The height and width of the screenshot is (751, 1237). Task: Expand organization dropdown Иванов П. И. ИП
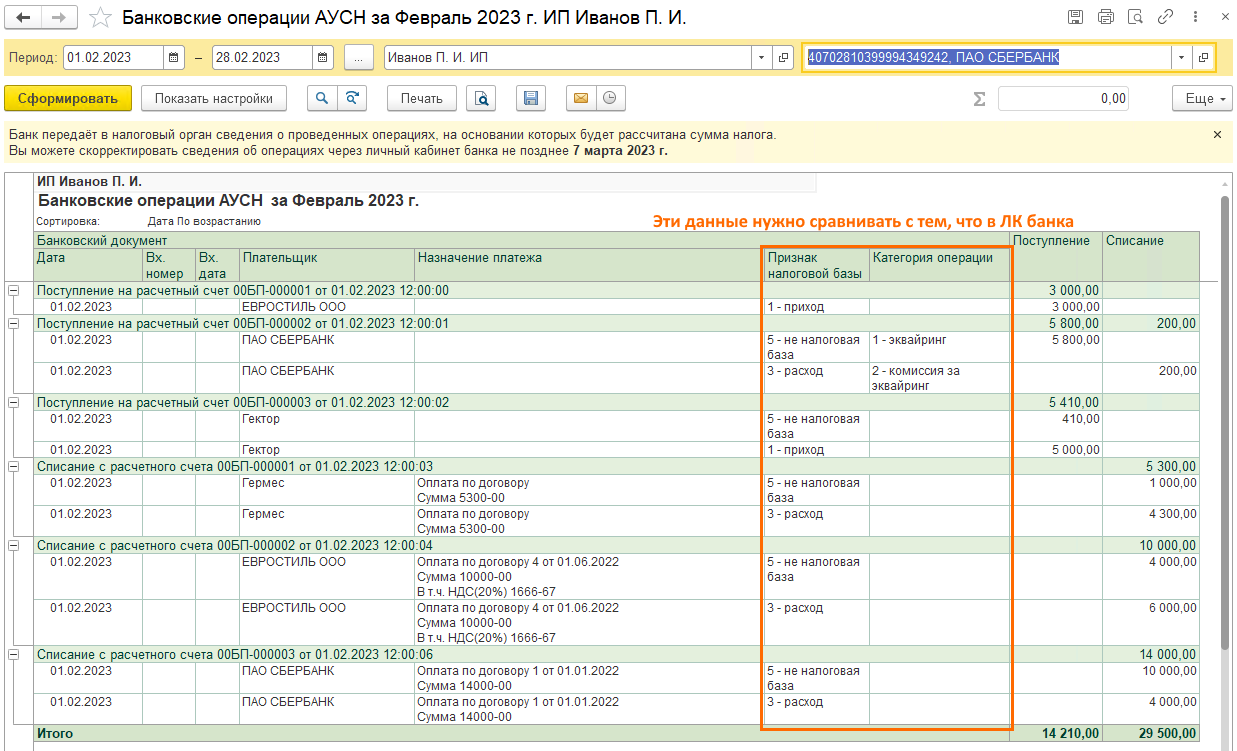[762, 58]
